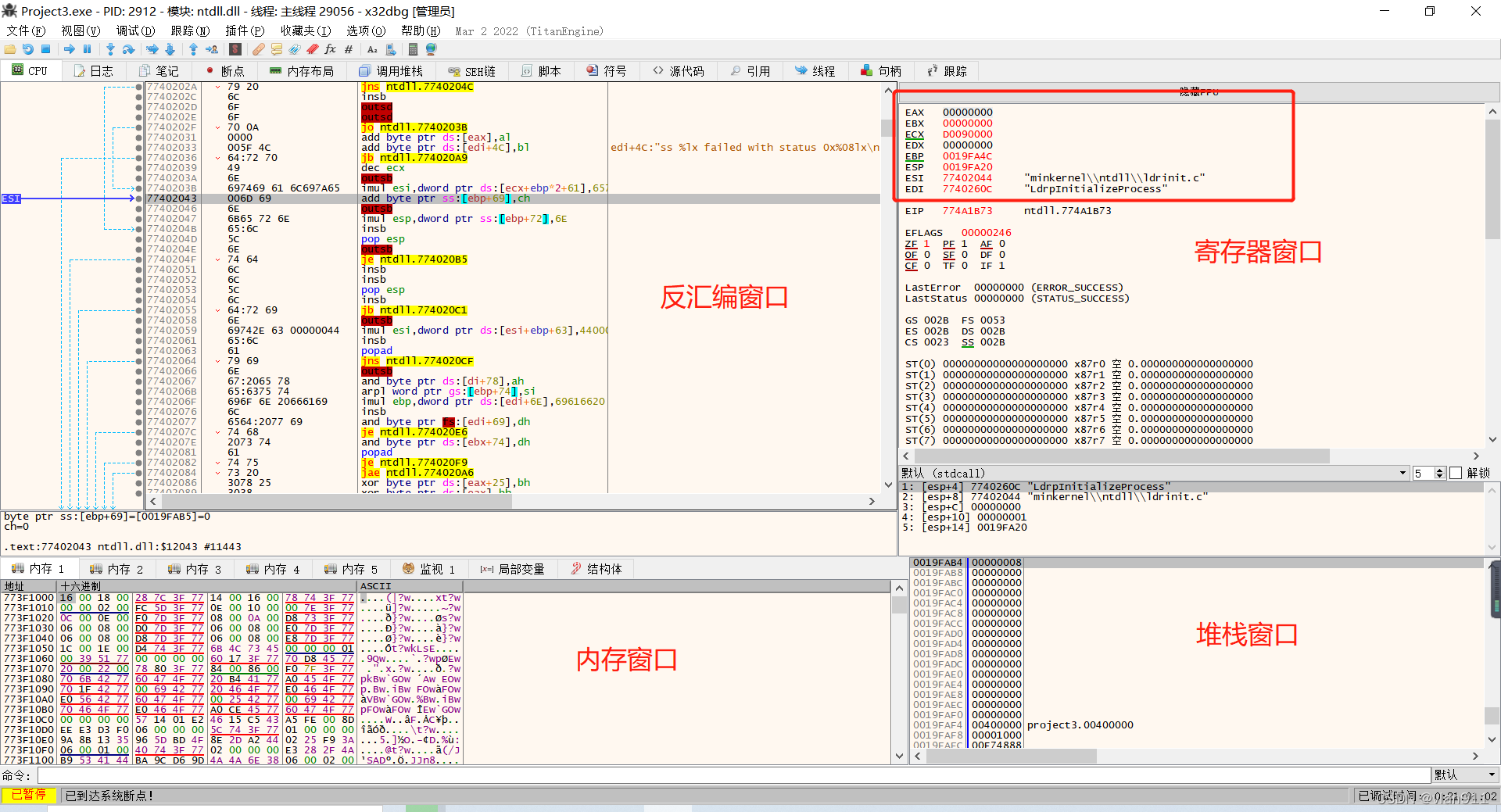Click the Run to User Code icon
Screen dimensions: 1501x812
(212, 49)
